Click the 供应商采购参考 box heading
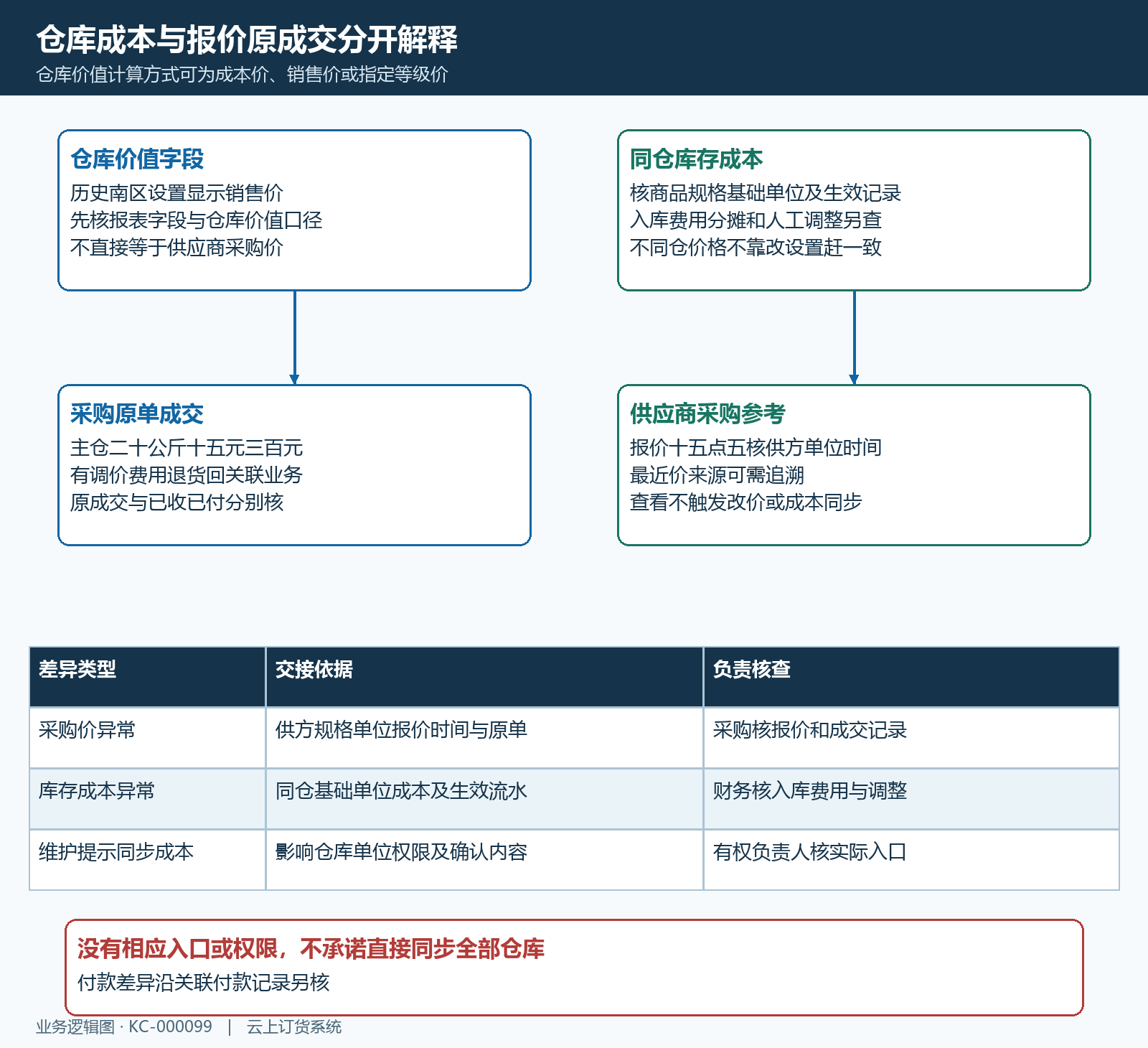The image size is (1148, 1048). tap(707, 414)
